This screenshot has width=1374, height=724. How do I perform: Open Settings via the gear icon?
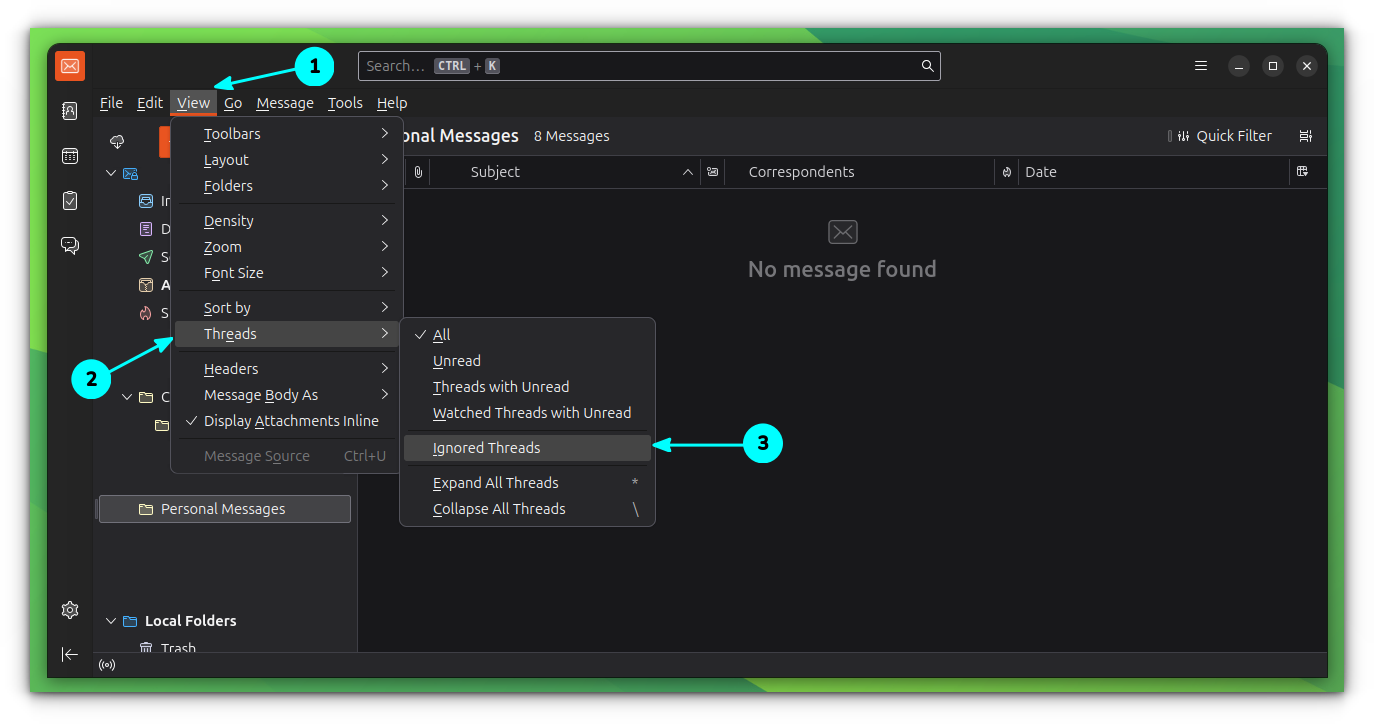click(69, 609)
